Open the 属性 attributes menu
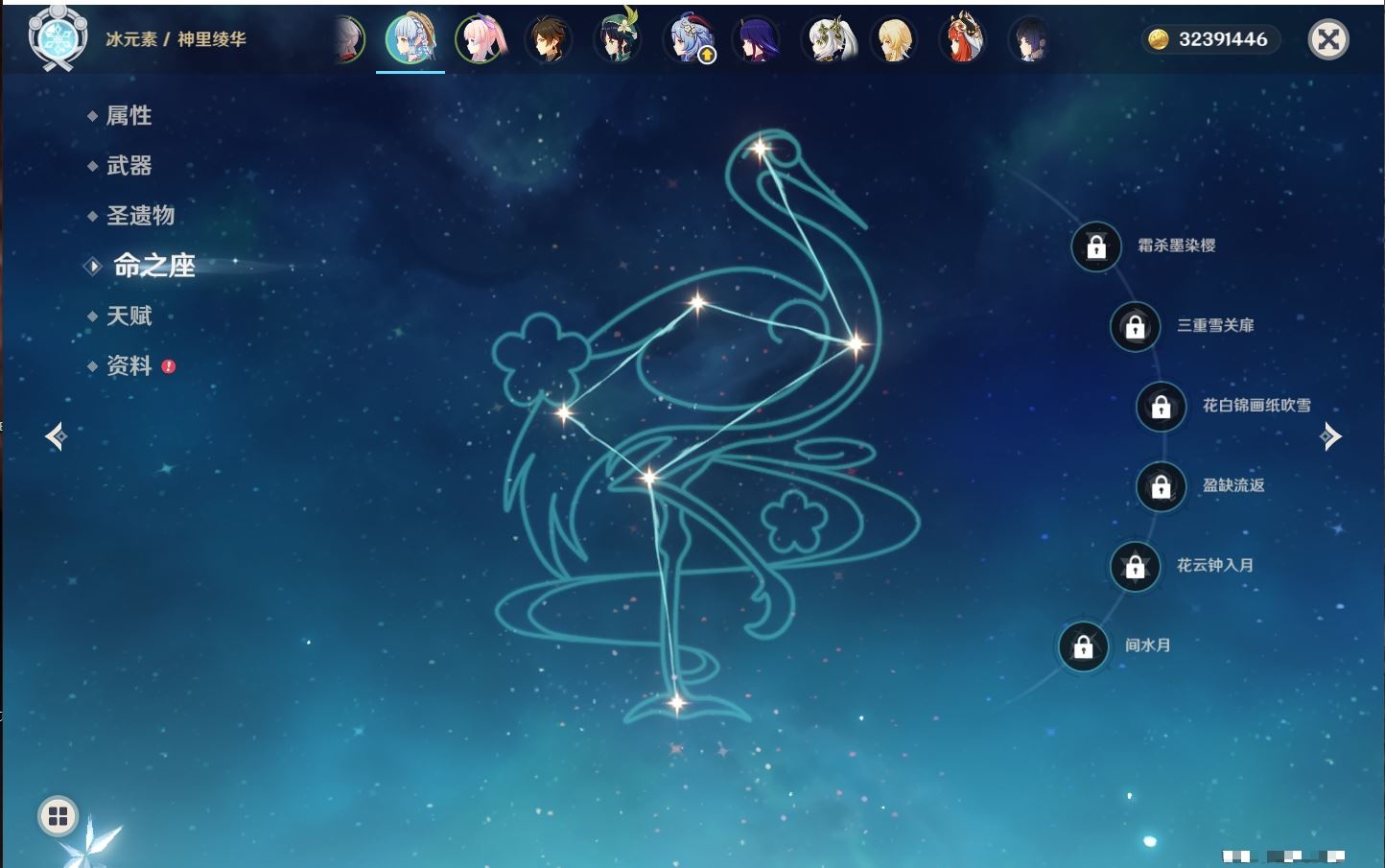The image size is (1385, 868). (129, 116)
